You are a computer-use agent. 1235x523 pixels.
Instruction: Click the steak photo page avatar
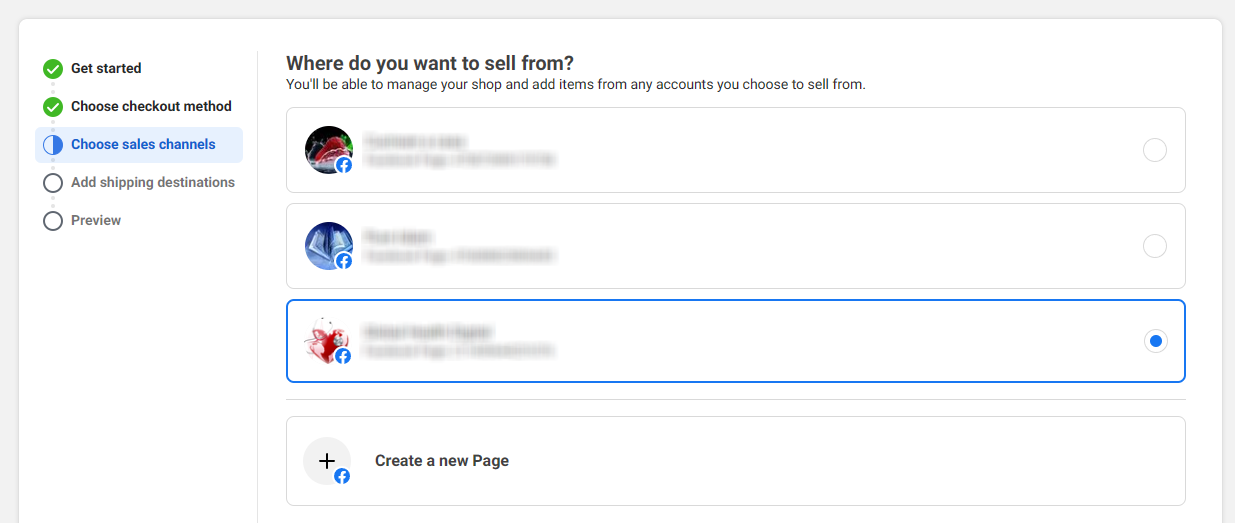pyautogui.click(x=328, y=150)
